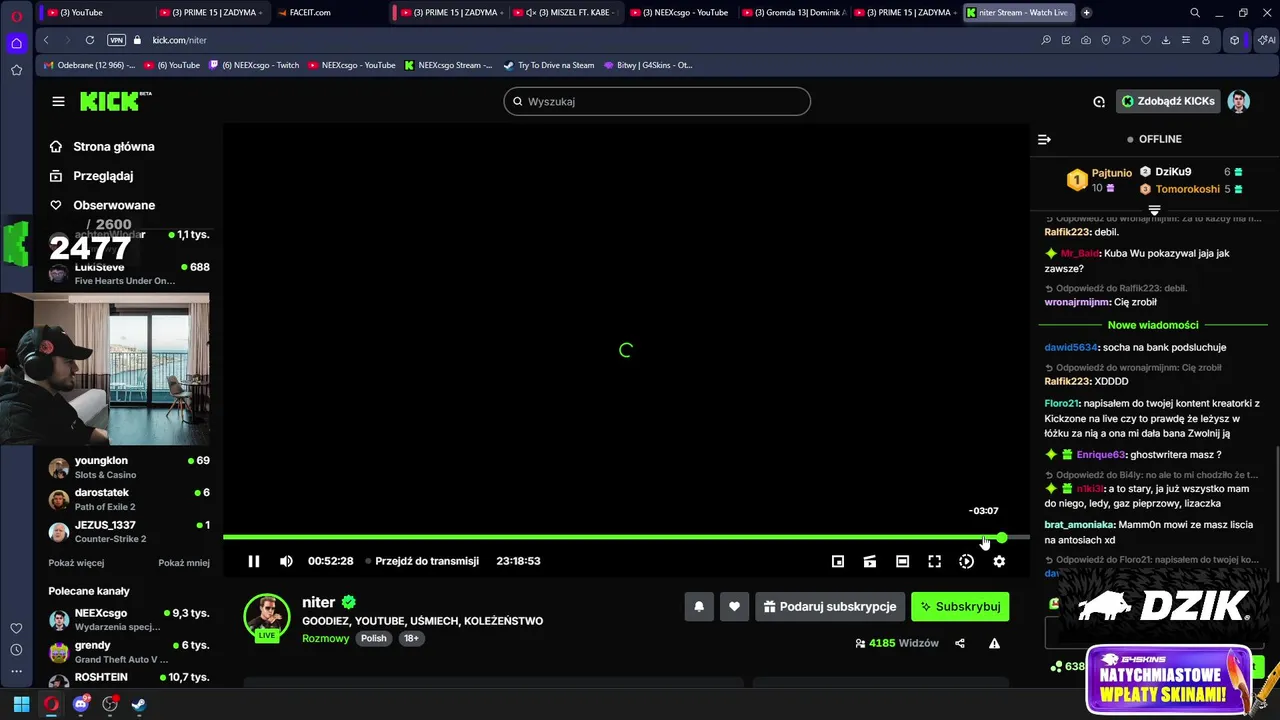Go to Strona główna

[x=113, y=146]
